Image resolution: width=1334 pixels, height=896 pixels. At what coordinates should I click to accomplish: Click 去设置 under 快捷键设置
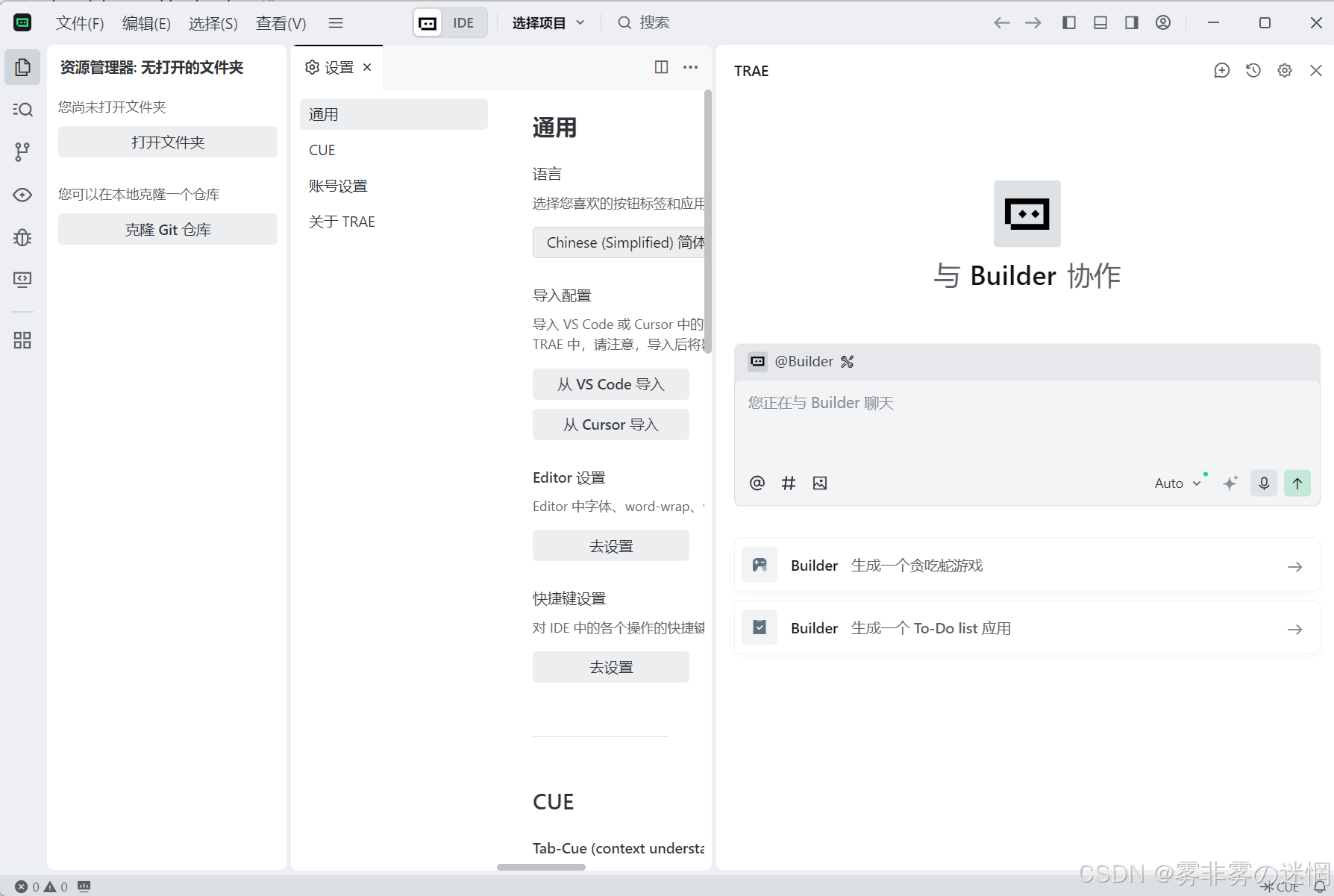(x=611, y=667)
